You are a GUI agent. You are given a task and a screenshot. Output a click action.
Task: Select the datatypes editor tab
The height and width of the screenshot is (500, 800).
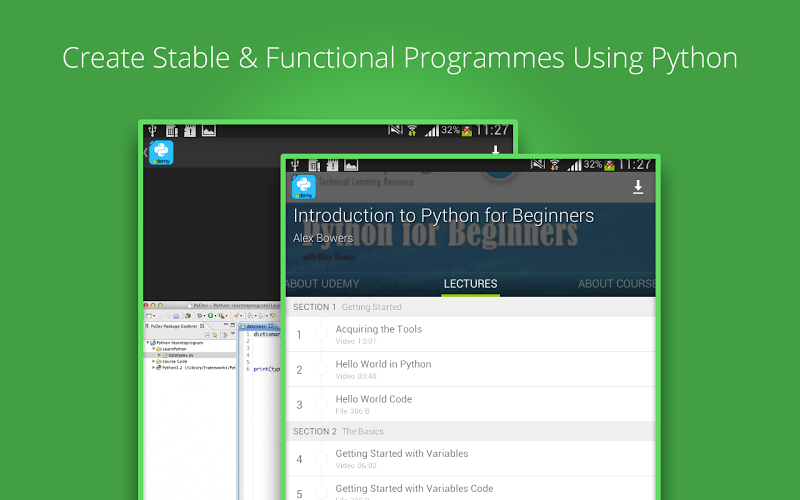257,326
